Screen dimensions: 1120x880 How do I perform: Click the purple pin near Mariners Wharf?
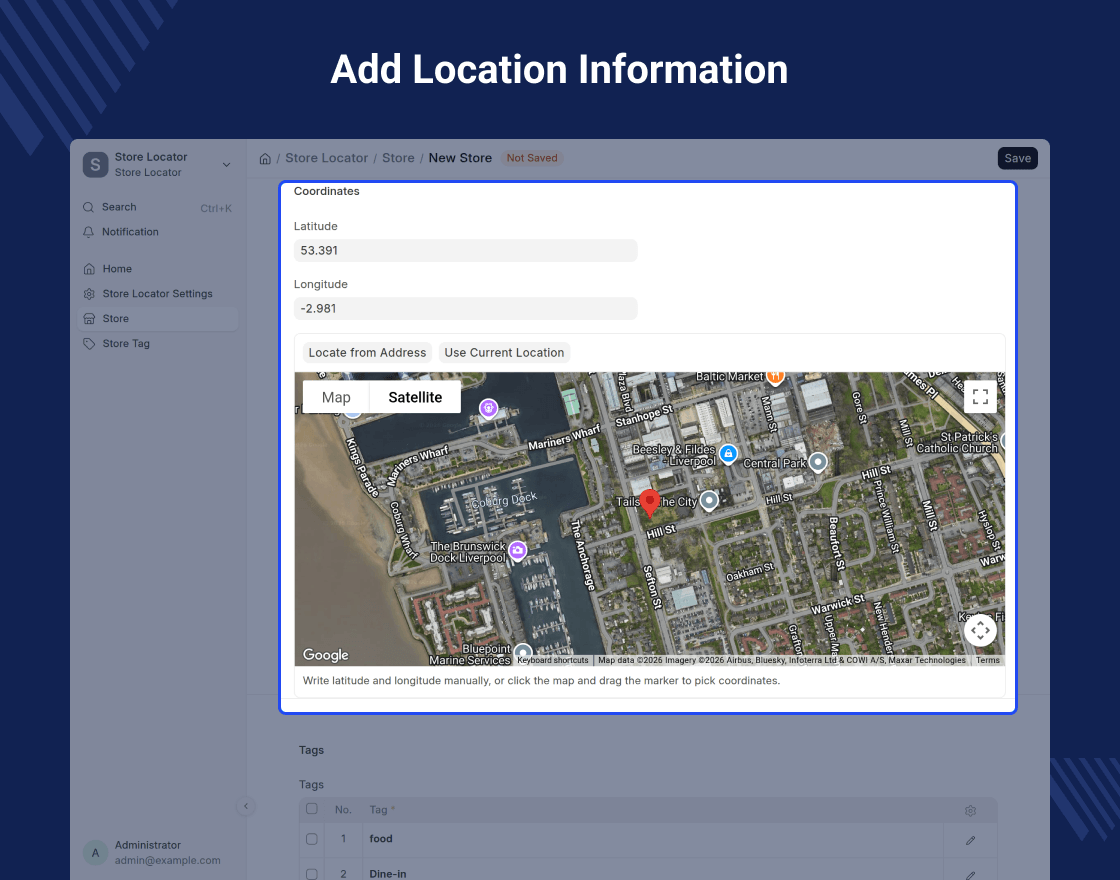tap(489, 408)
